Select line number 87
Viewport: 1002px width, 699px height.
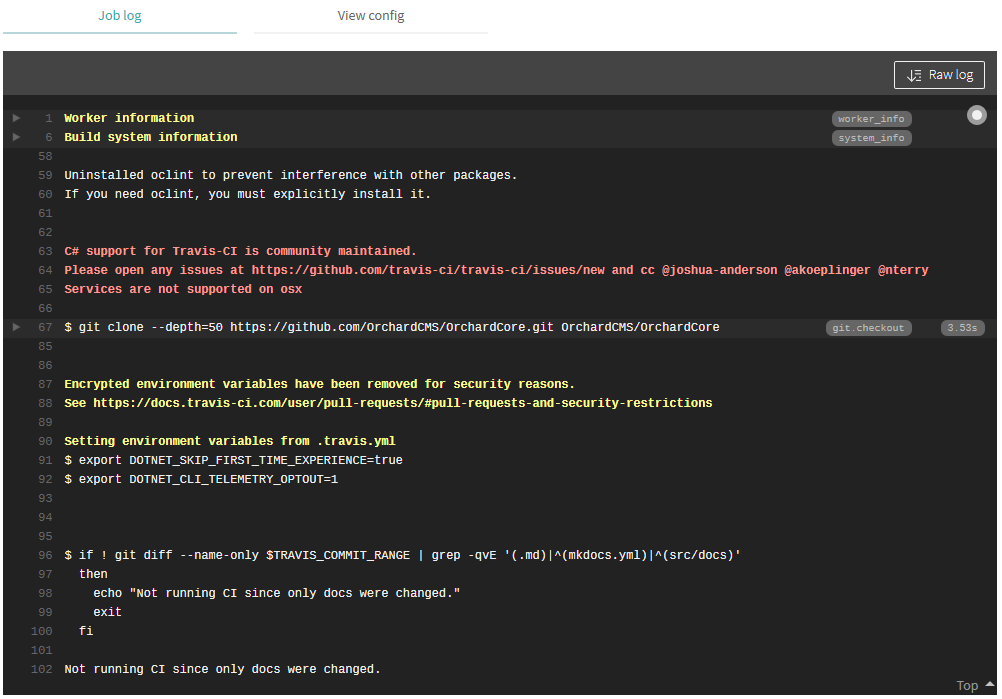tap(45, 384)
